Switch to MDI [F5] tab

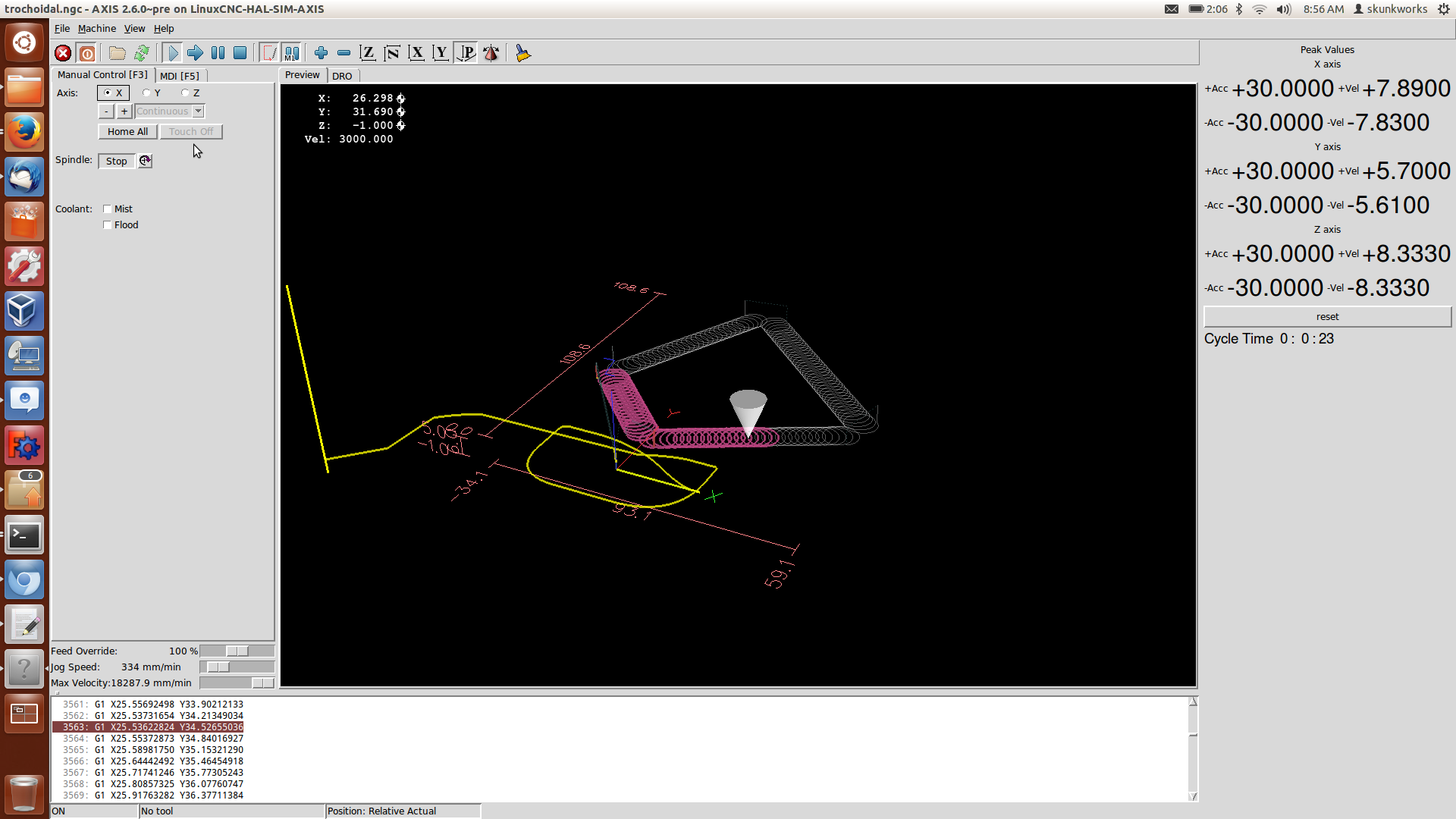(x=180, y=76)
